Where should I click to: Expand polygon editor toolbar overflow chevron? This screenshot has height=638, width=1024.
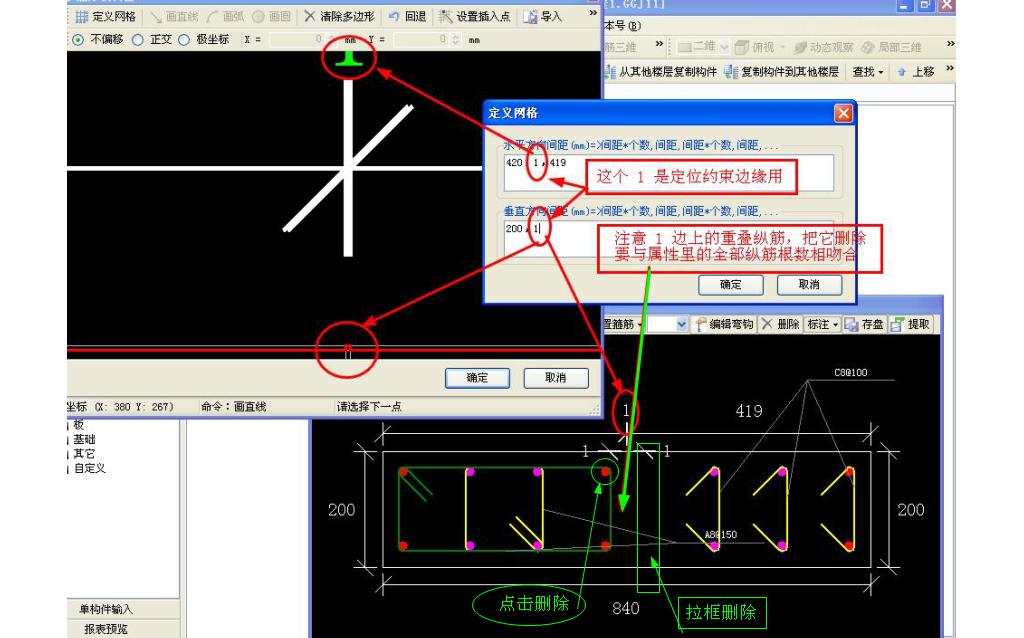coord(592,13)
